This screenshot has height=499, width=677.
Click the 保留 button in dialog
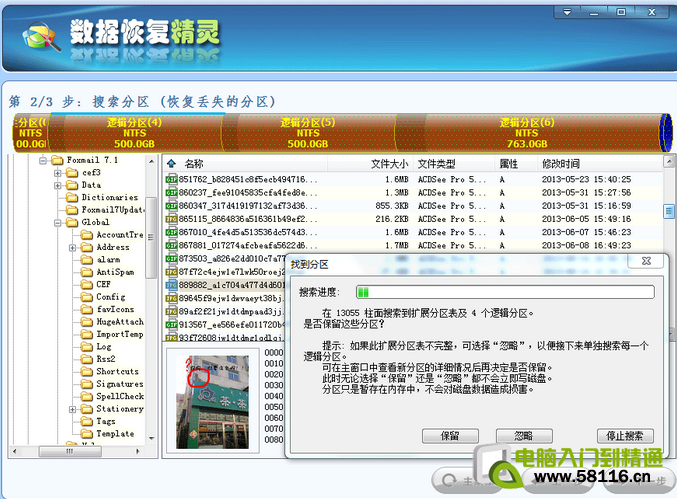pyautogui.click(x=450, y=436)
